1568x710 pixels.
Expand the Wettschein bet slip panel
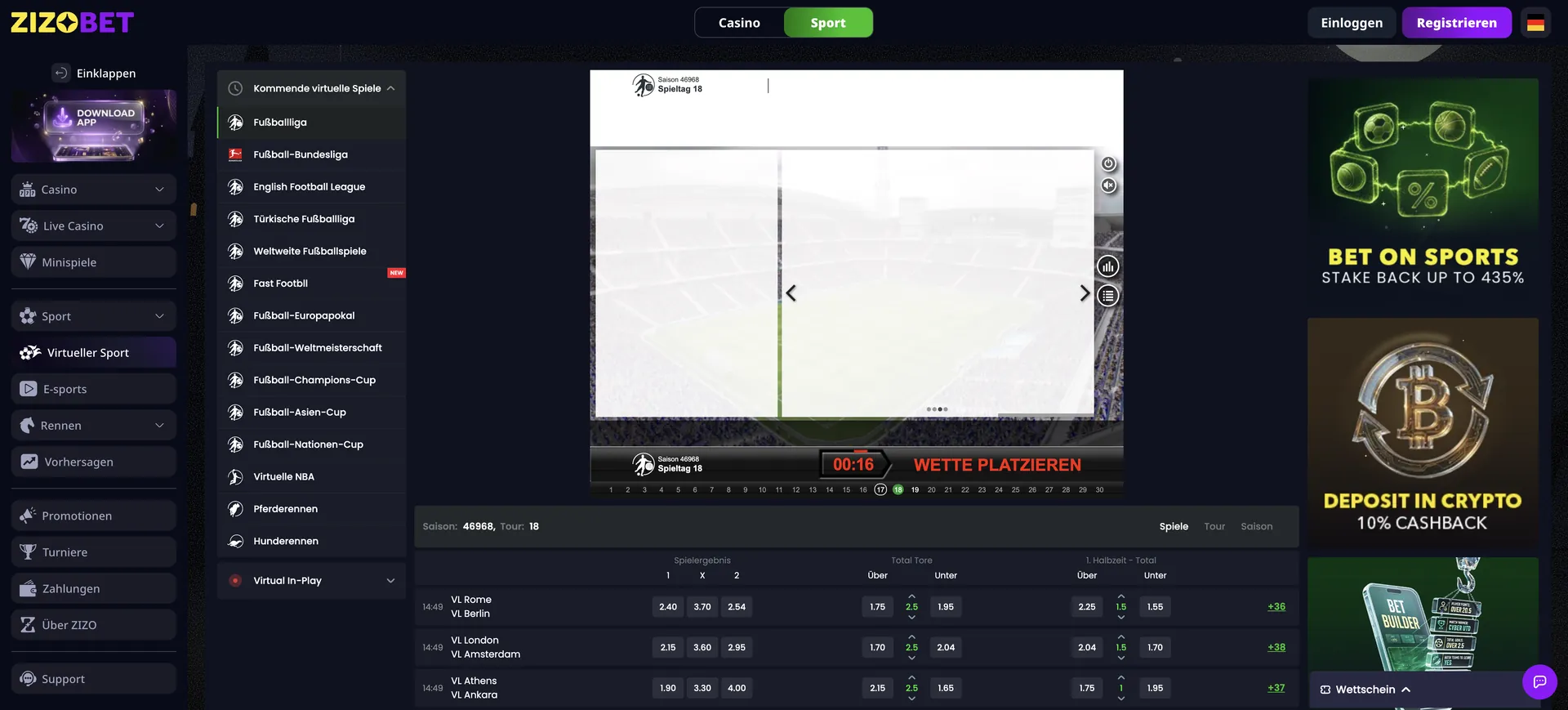point(1405,690)
